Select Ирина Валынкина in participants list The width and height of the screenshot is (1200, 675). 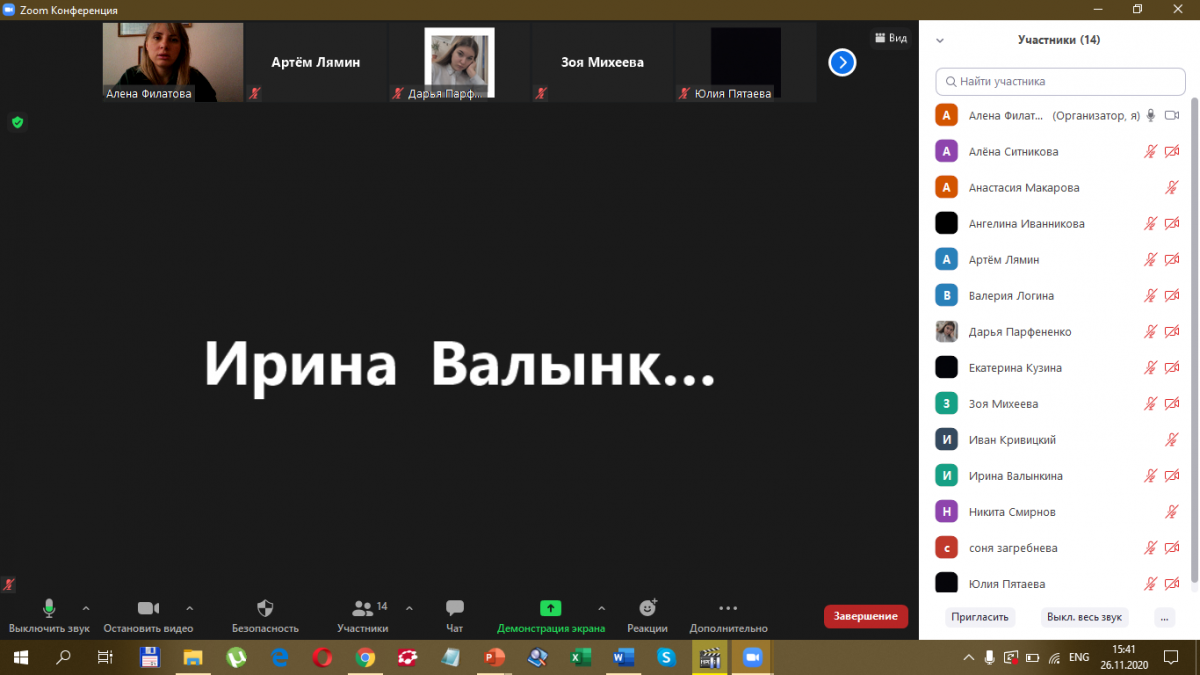tap(1015, 476)
